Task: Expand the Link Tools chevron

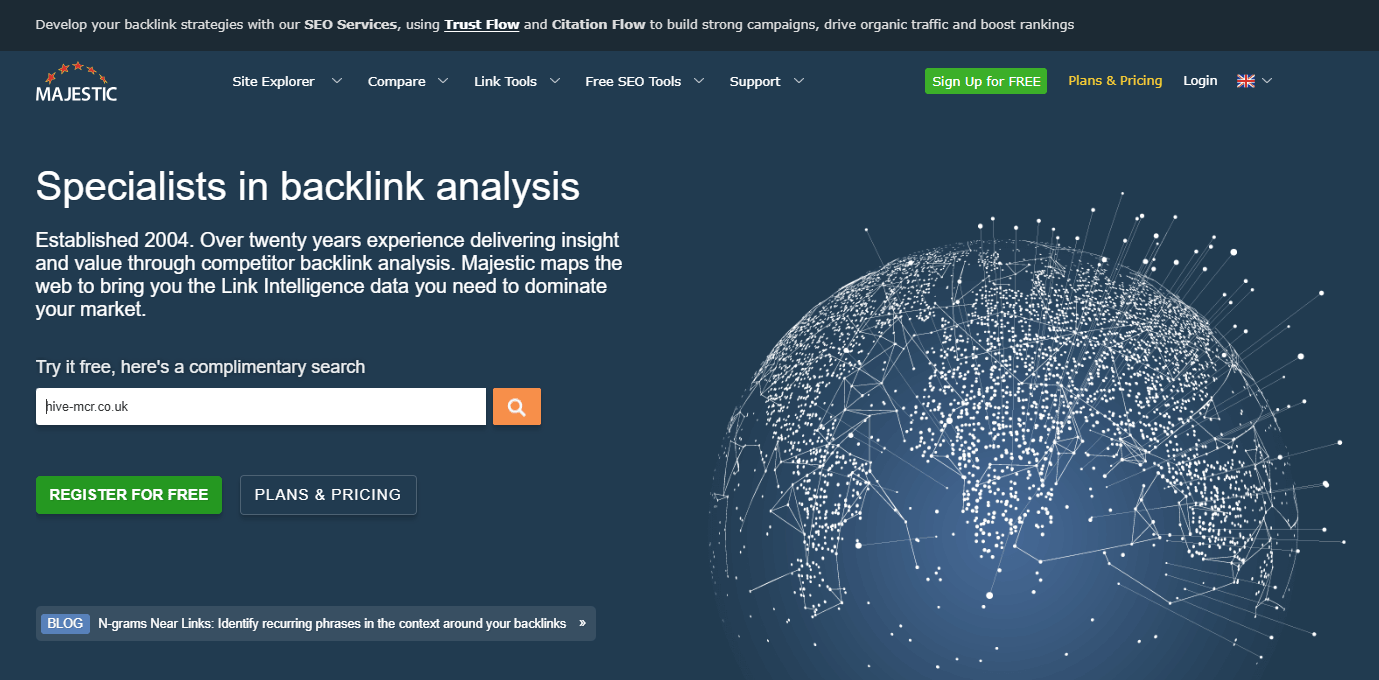Action: click(554, 81)
